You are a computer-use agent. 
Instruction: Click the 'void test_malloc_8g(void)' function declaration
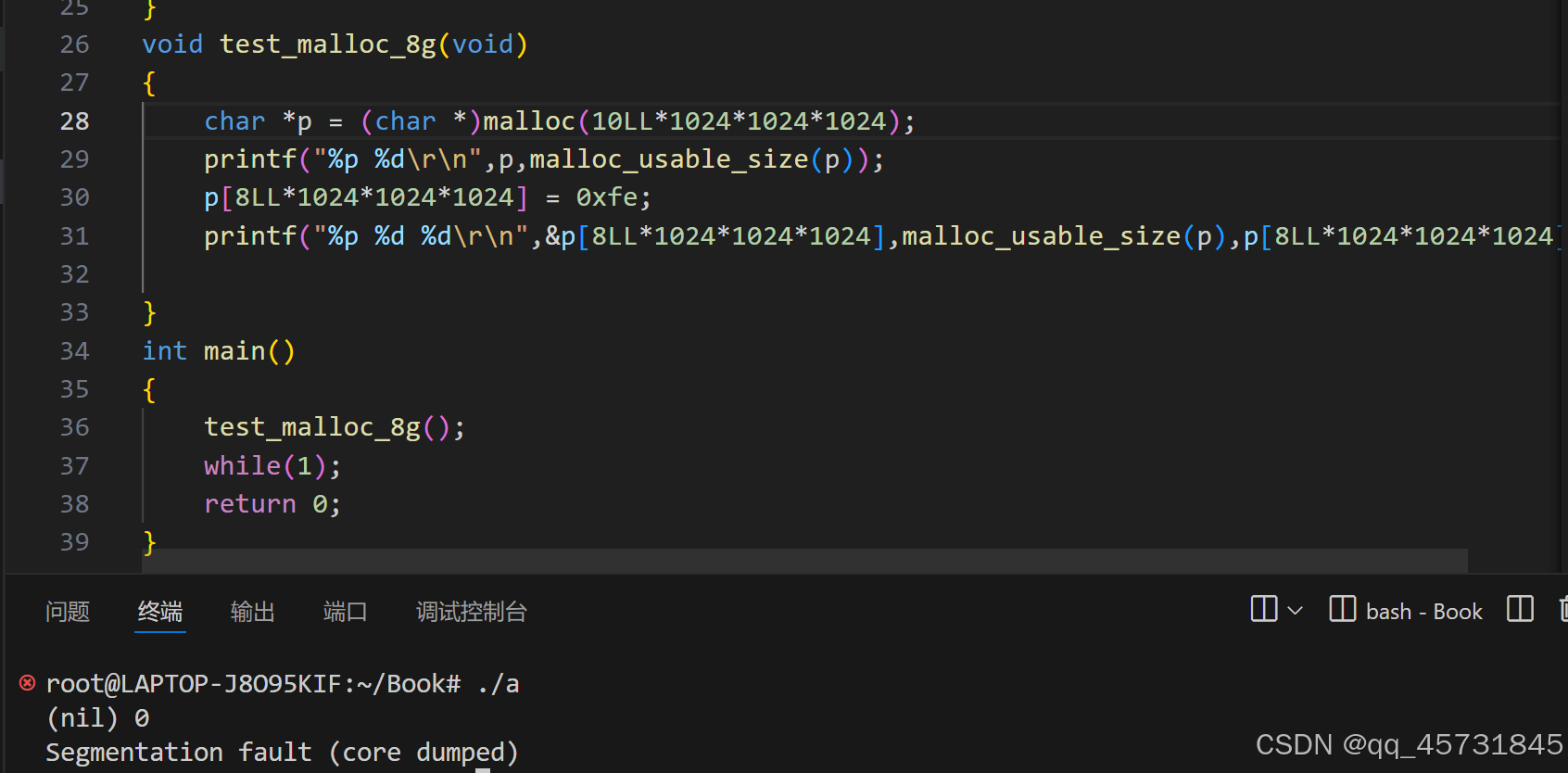point(335,44)
